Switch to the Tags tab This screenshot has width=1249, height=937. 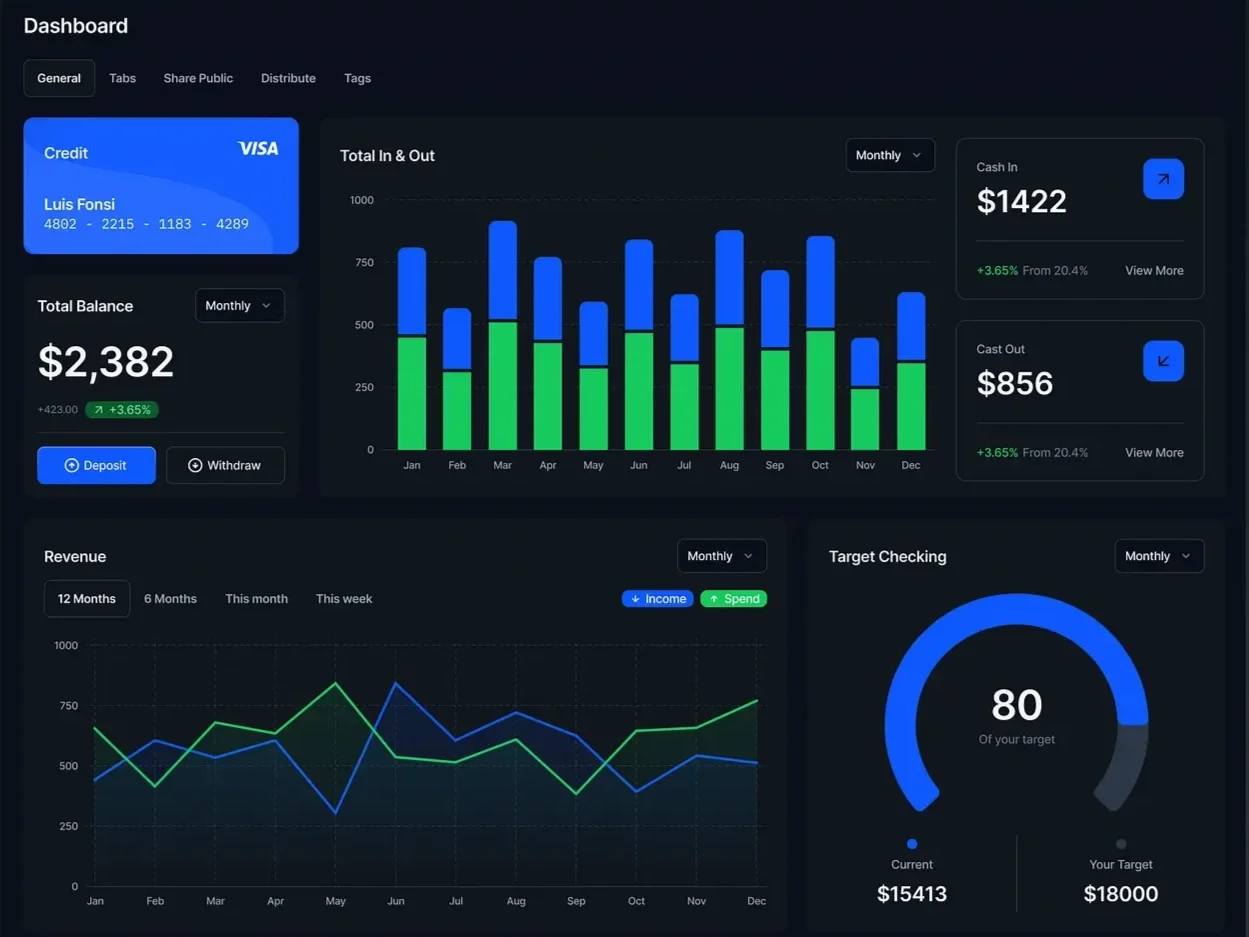coord(357,78)
